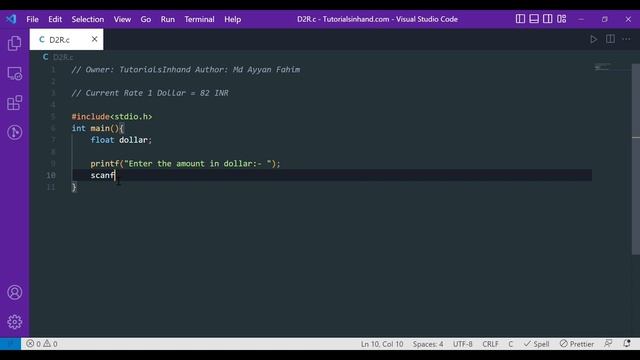Close the D2R.c editor tab
Viewport: 640px width, 360px height.
pyautogui.click(x=94, y=39)
